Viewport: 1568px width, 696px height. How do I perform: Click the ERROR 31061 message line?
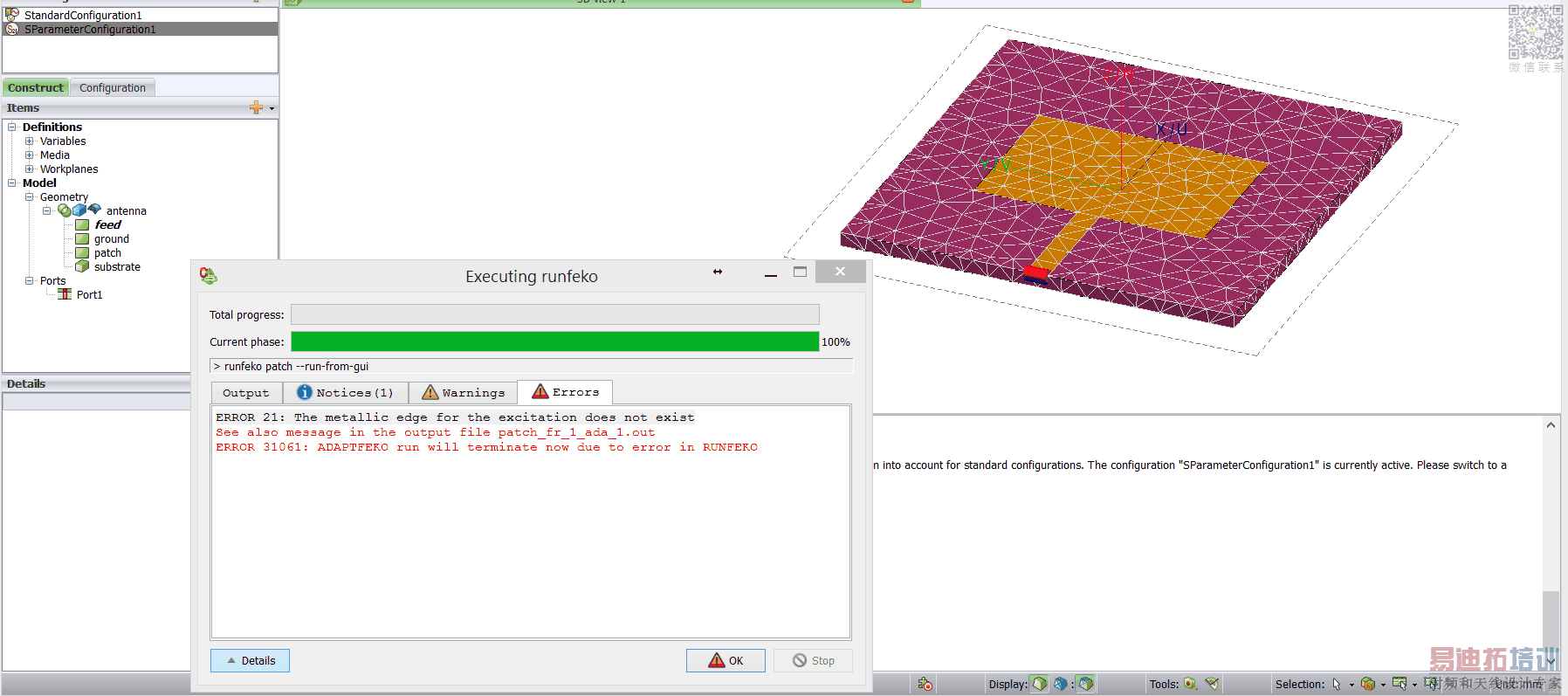click(x=487, y=447)
